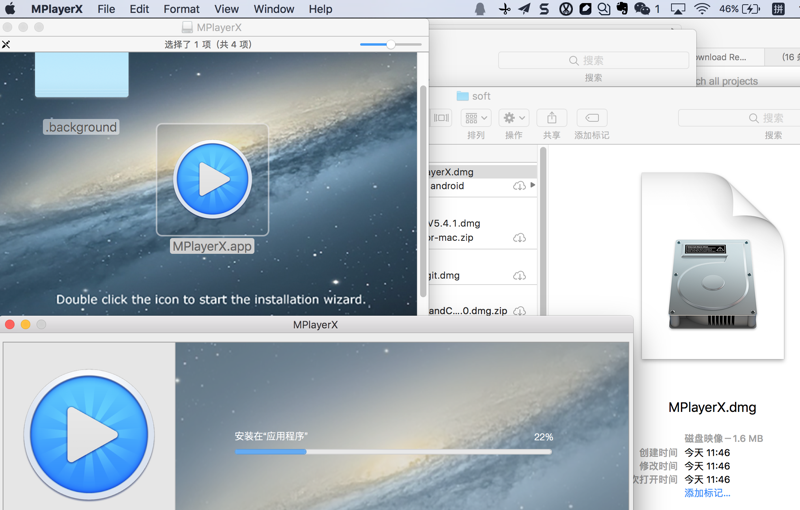Click the black note pencil menu bar icon

(x=585, y=9)
